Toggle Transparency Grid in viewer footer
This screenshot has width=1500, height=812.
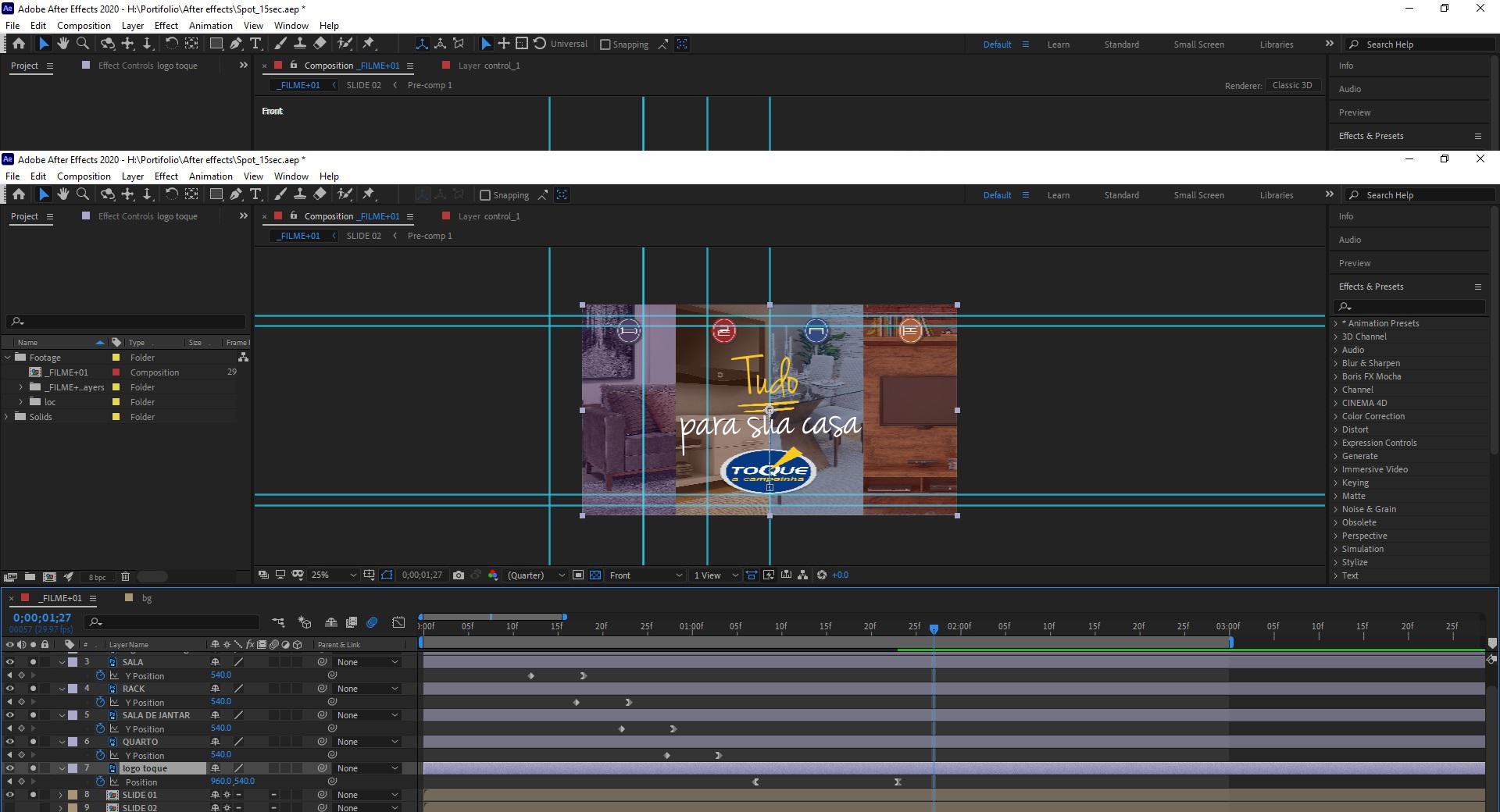click(595, 575)
